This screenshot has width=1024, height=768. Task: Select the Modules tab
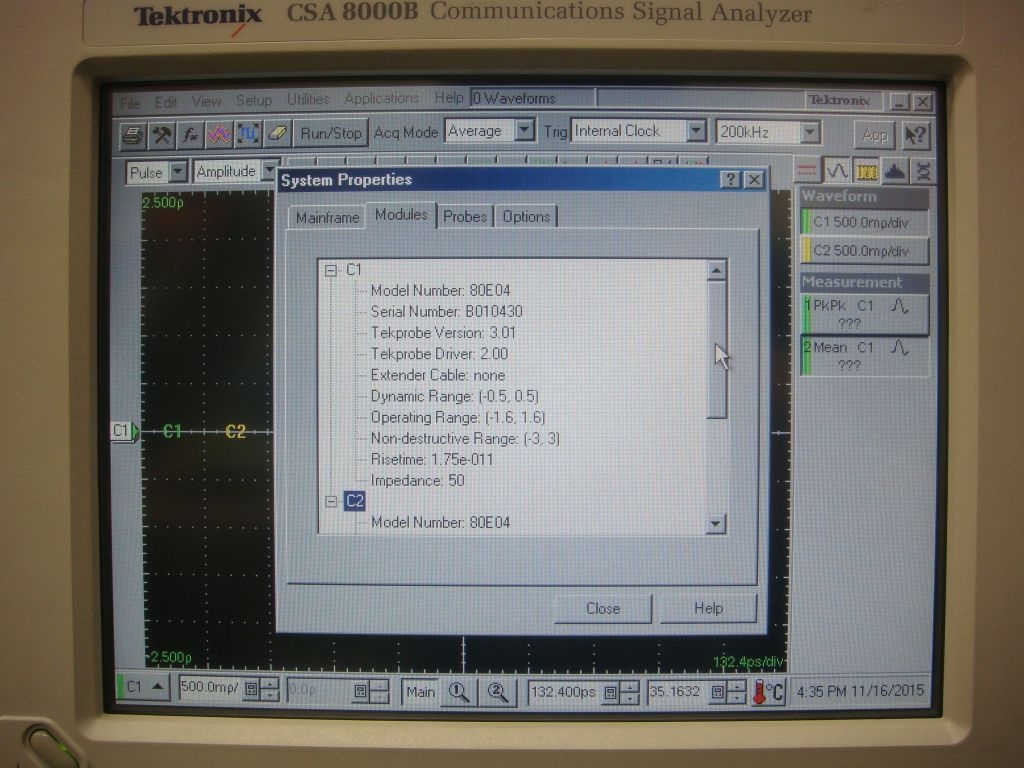point(401,215)
